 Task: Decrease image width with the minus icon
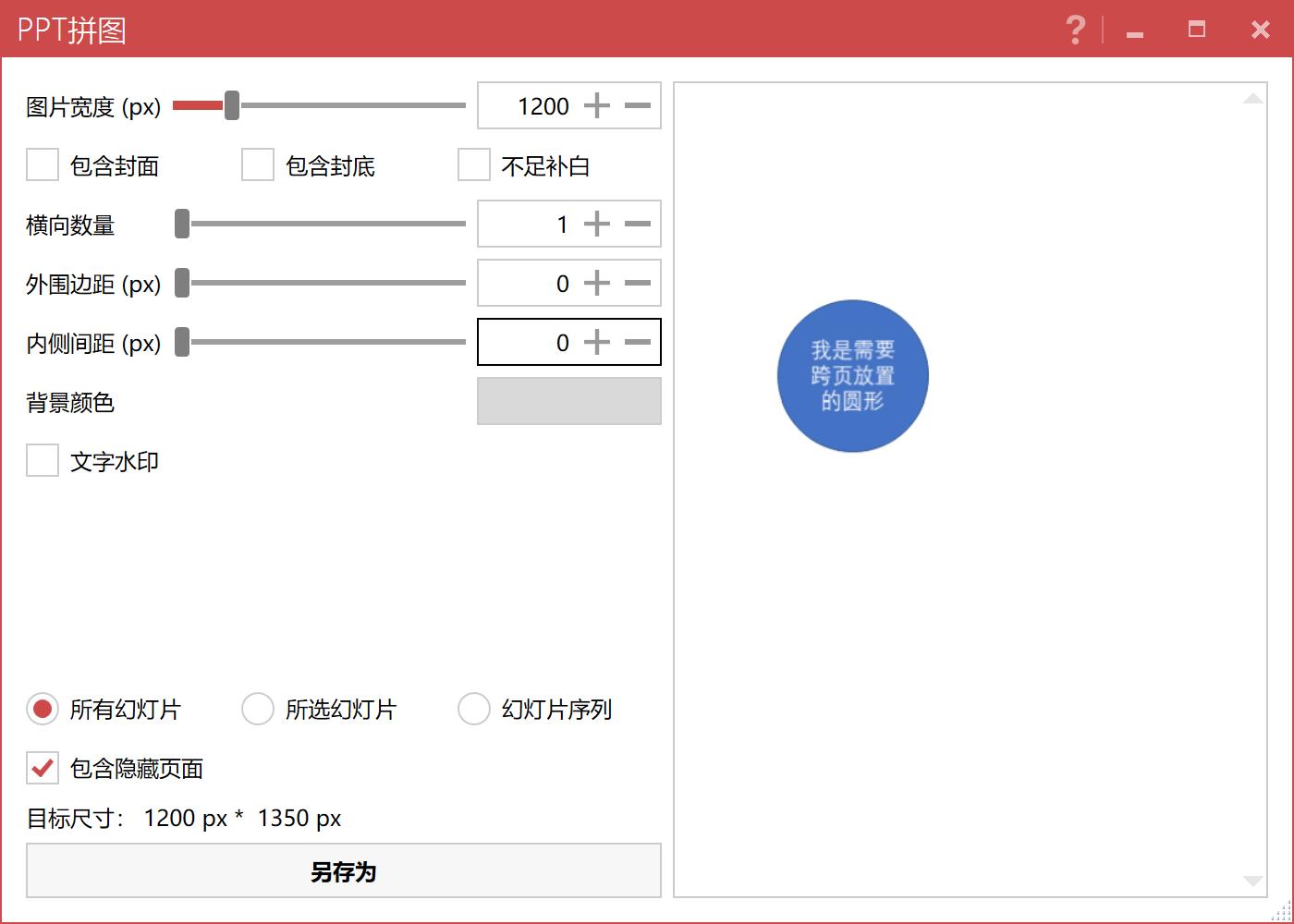(x=637, y=105)
